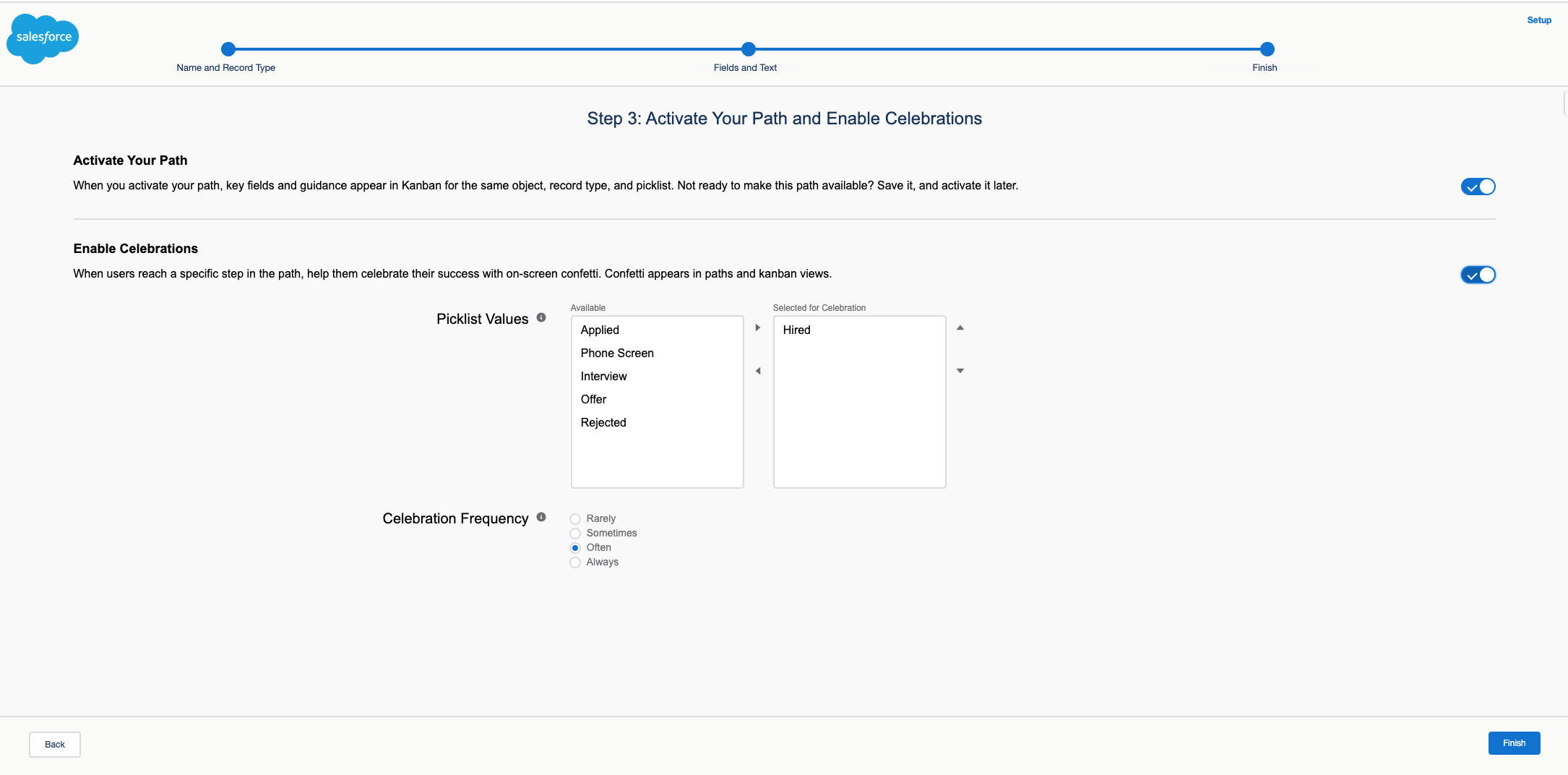Viewport: 1568px width, 775px height.
Task: Choose the Always celebration frequency option
Action: point(575,562)
